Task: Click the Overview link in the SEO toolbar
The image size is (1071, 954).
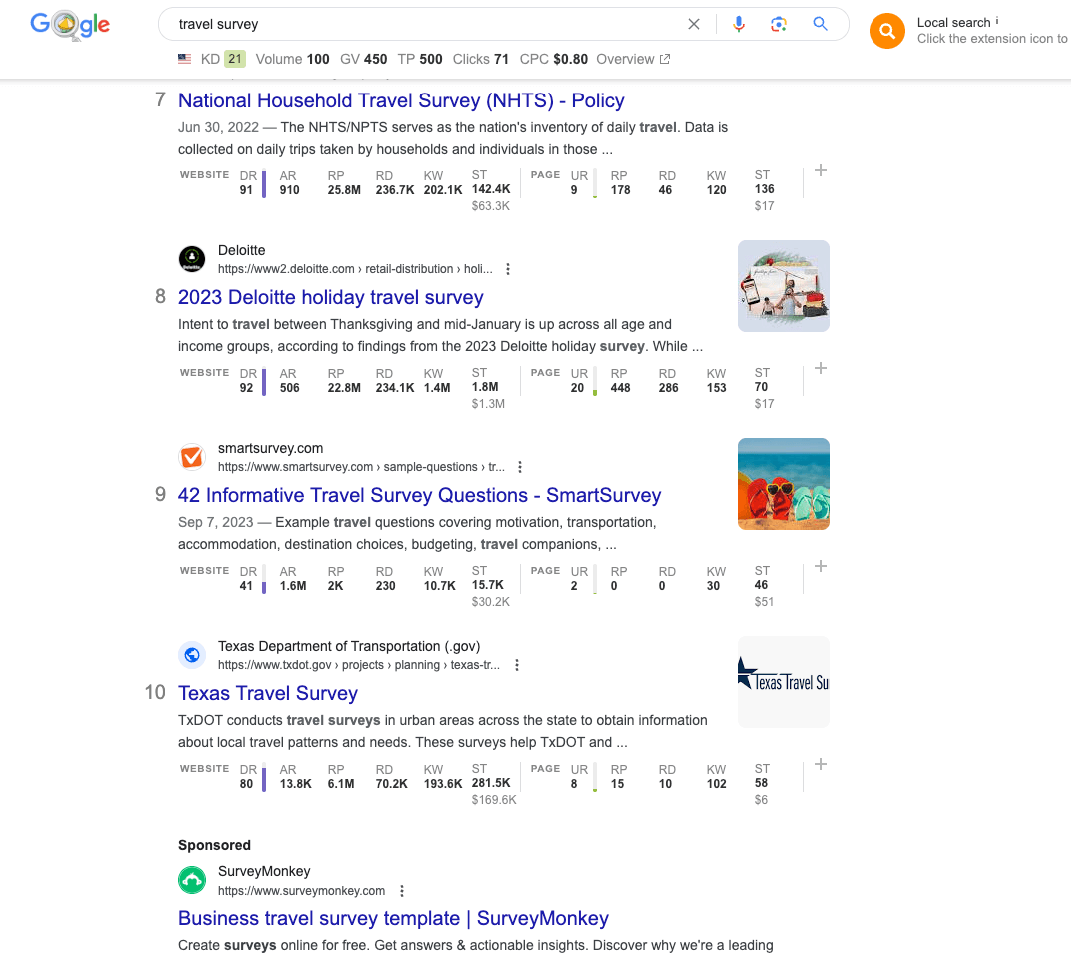Action: coord(625,59)
